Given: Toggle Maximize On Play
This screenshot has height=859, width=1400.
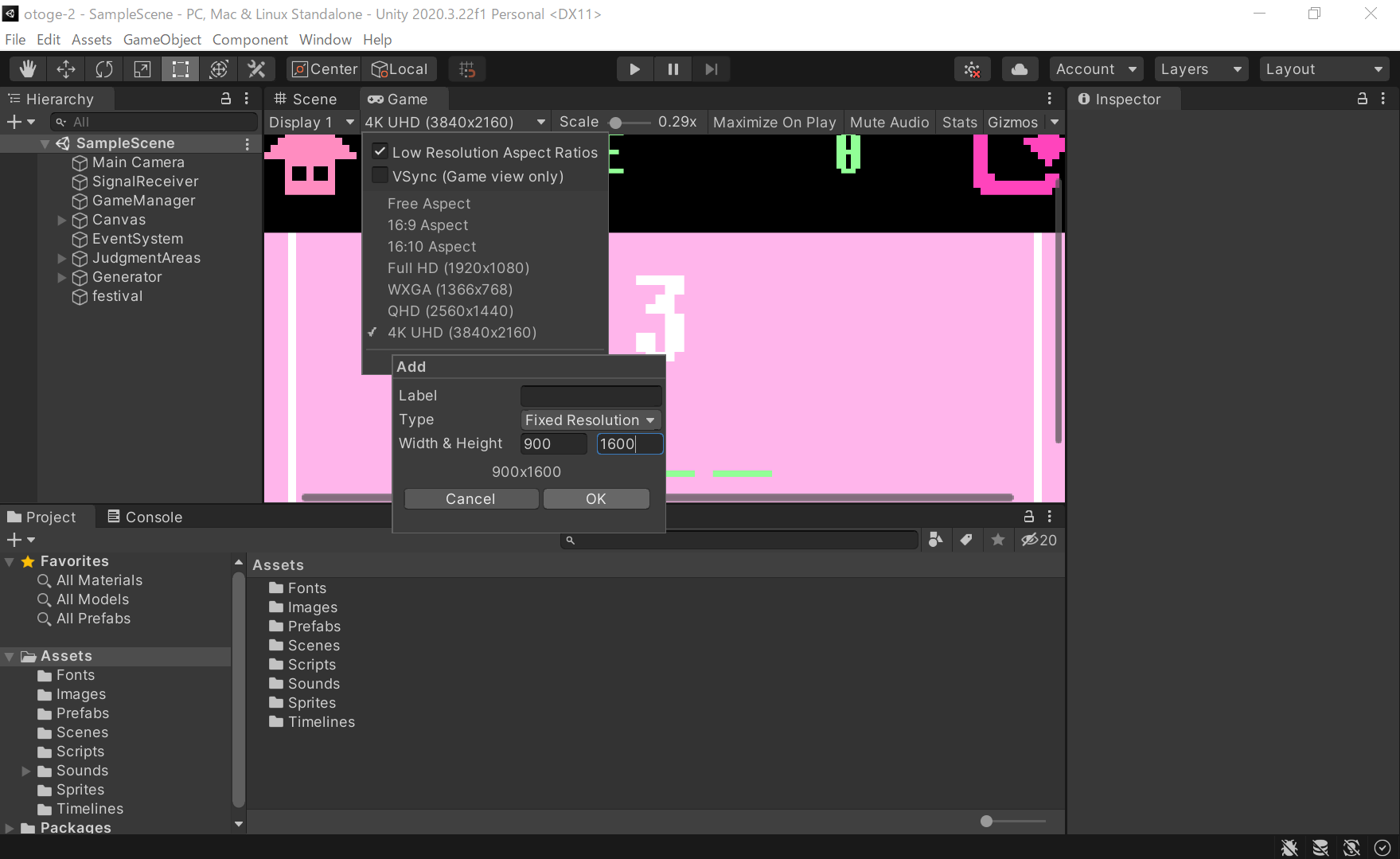Looking at the screenshot, I should (774, 122).
